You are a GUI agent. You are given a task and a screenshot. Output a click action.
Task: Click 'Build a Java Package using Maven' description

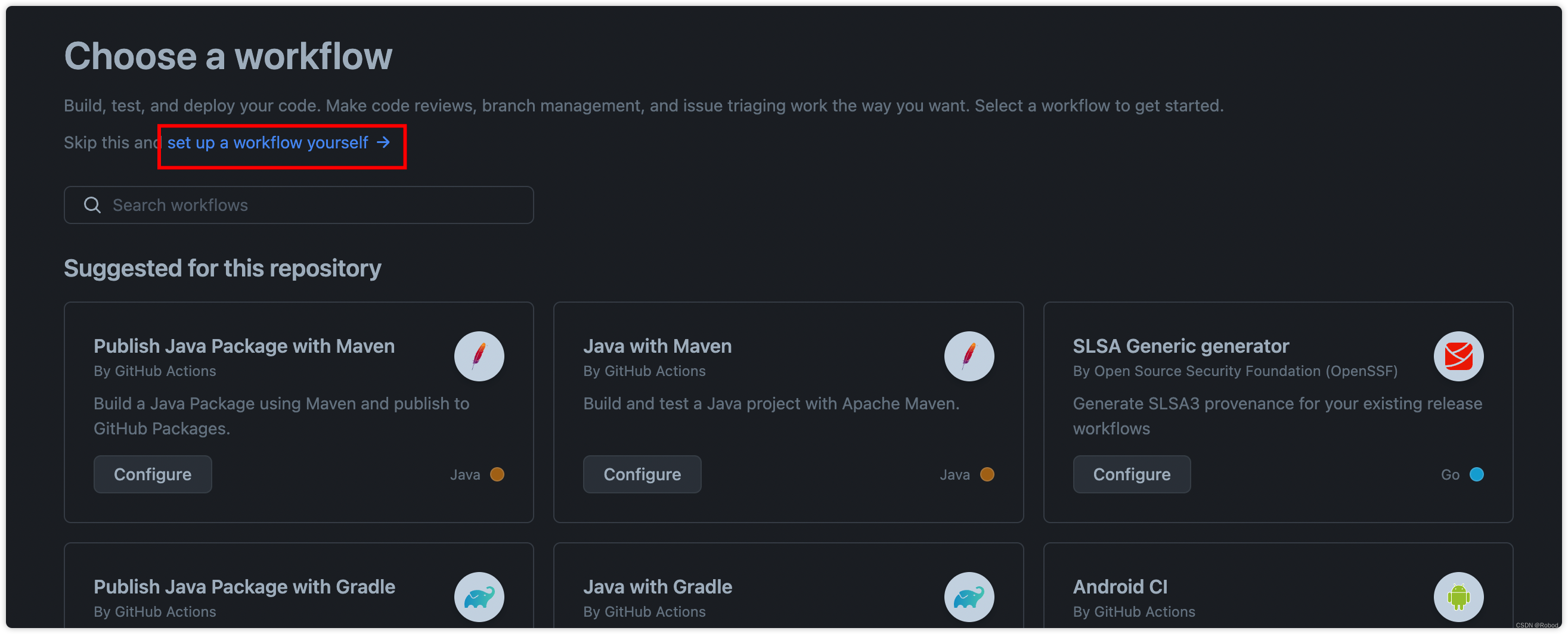[x=281, y=416]
